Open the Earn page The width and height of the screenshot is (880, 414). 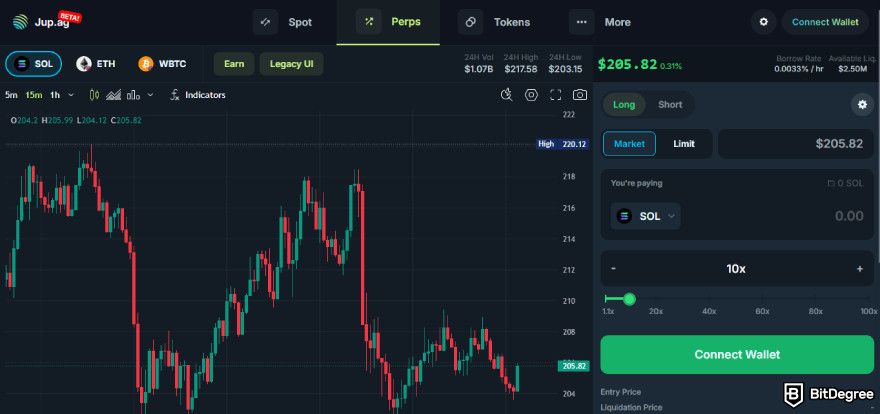click(234, 64)
